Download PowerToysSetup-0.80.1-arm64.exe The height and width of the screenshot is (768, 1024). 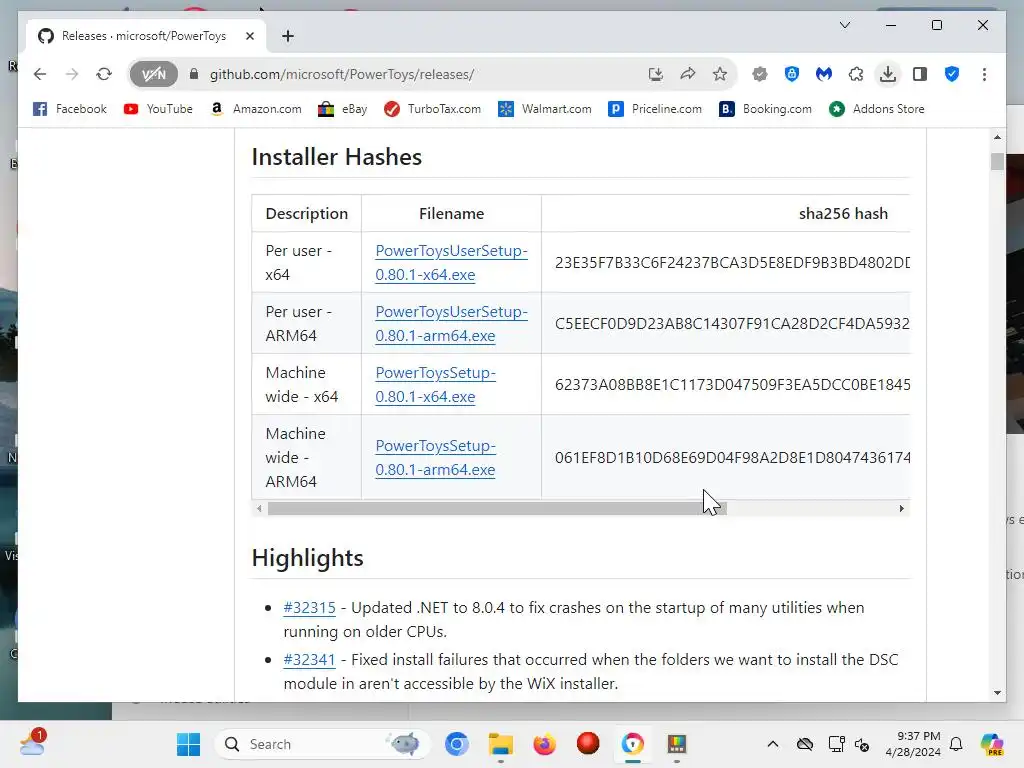pos(436,457)
